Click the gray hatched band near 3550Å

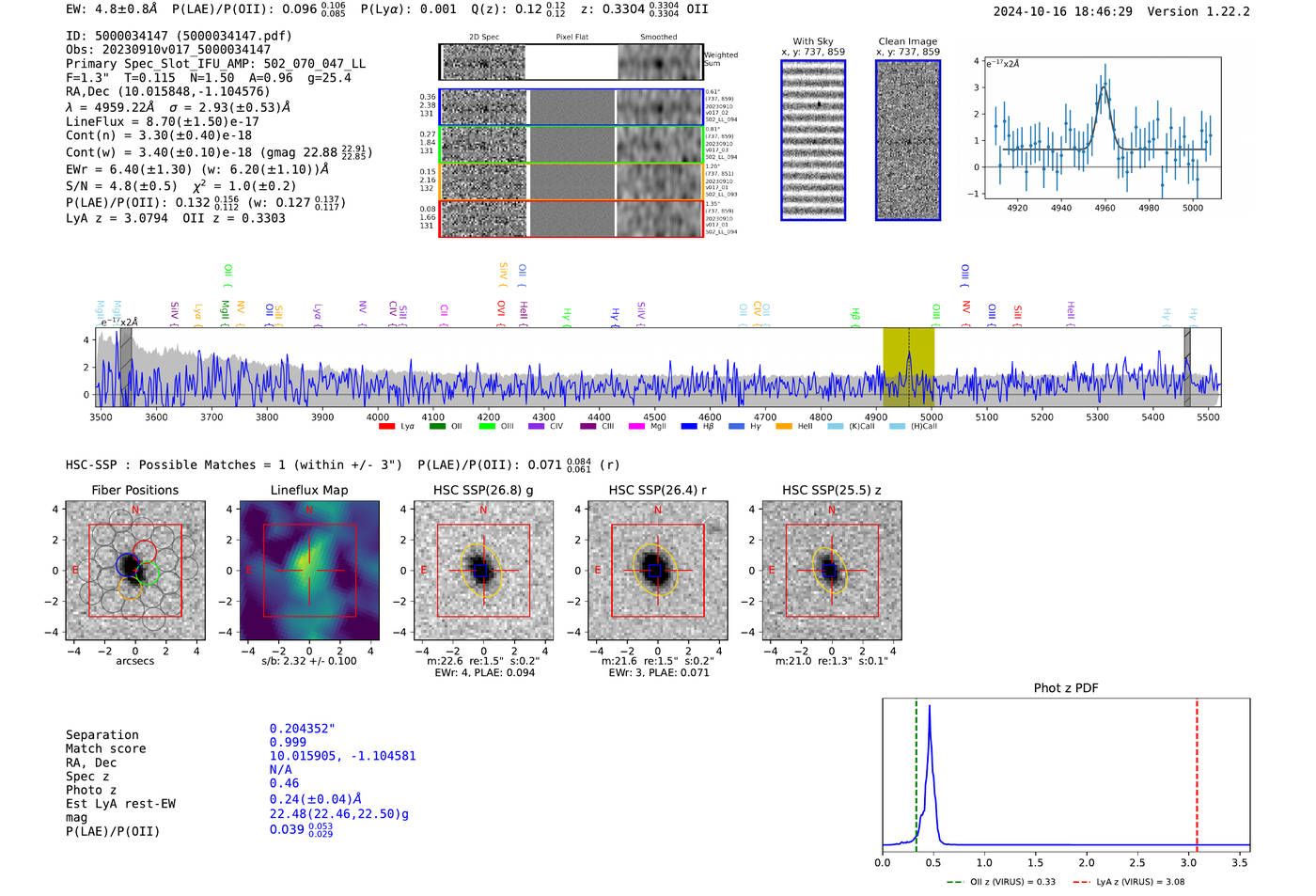[125, 368]
